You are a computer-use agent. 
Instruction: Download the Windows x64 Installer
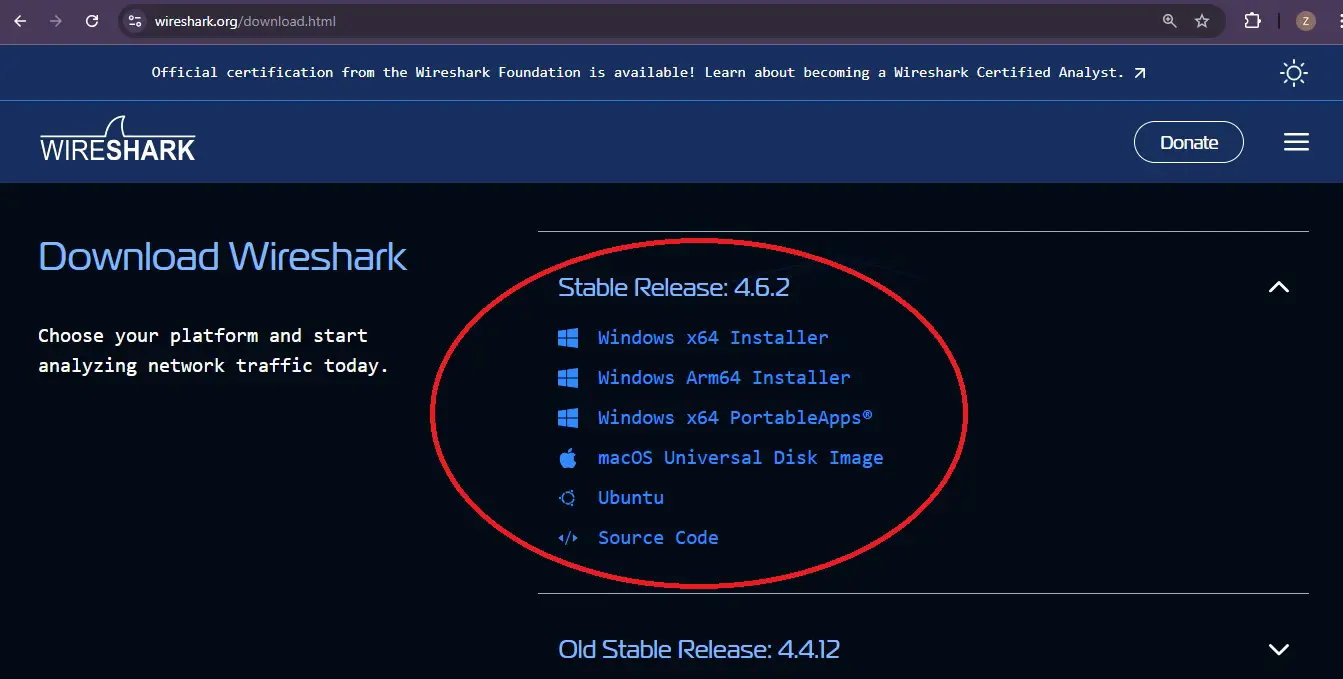tap(712, 338)
